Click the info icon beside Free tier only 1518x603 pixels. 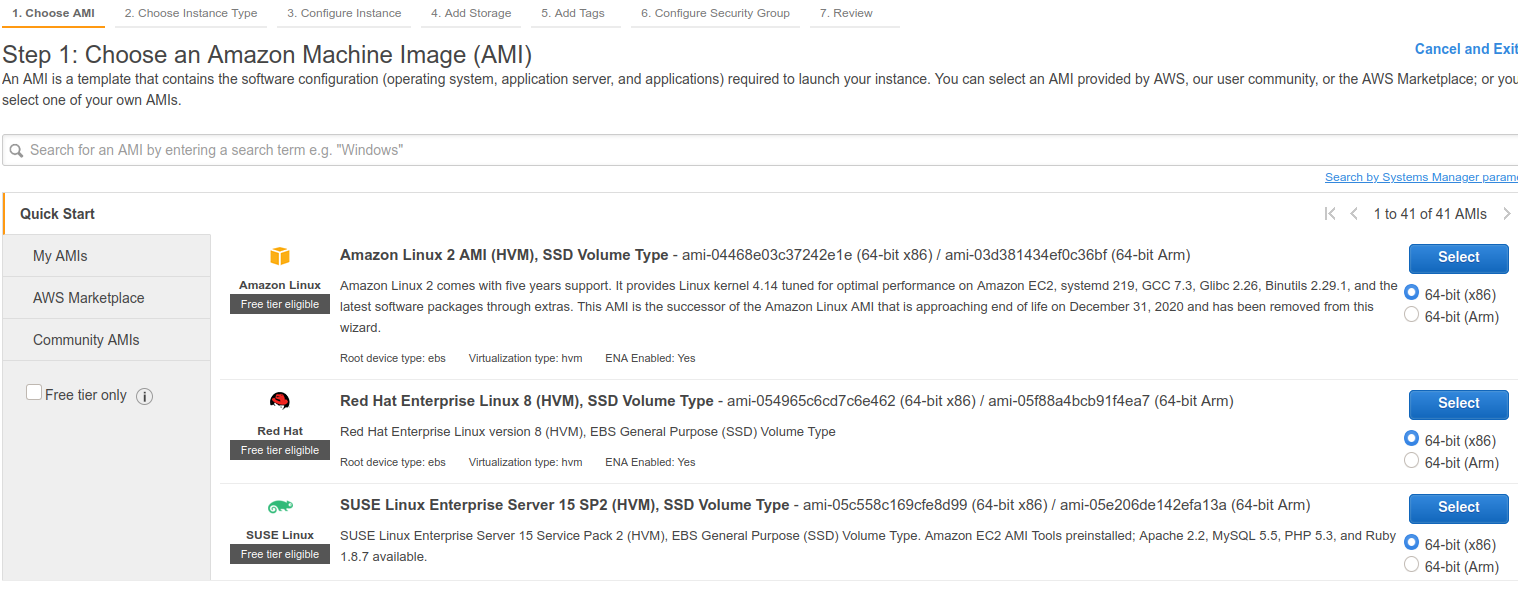click(145, 396)
